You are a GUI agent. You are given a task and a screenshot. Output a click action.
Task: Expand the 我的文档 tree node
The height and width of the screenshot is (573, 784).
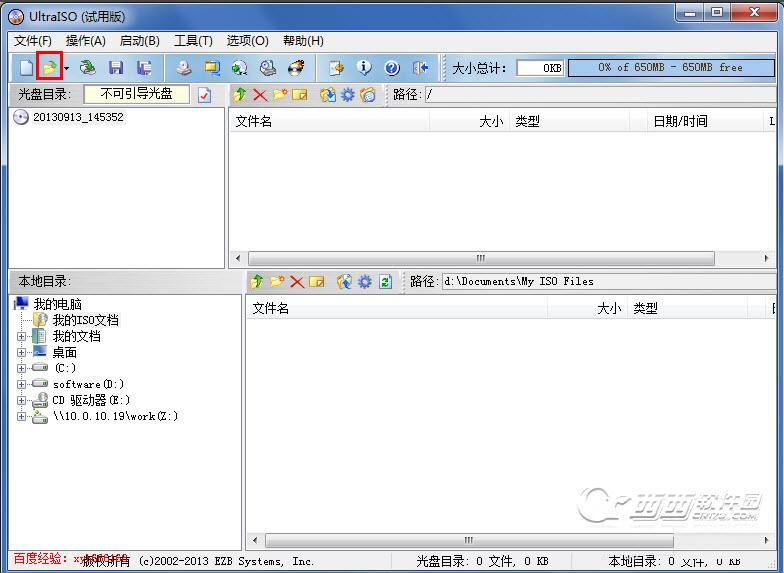pos(21,336)
